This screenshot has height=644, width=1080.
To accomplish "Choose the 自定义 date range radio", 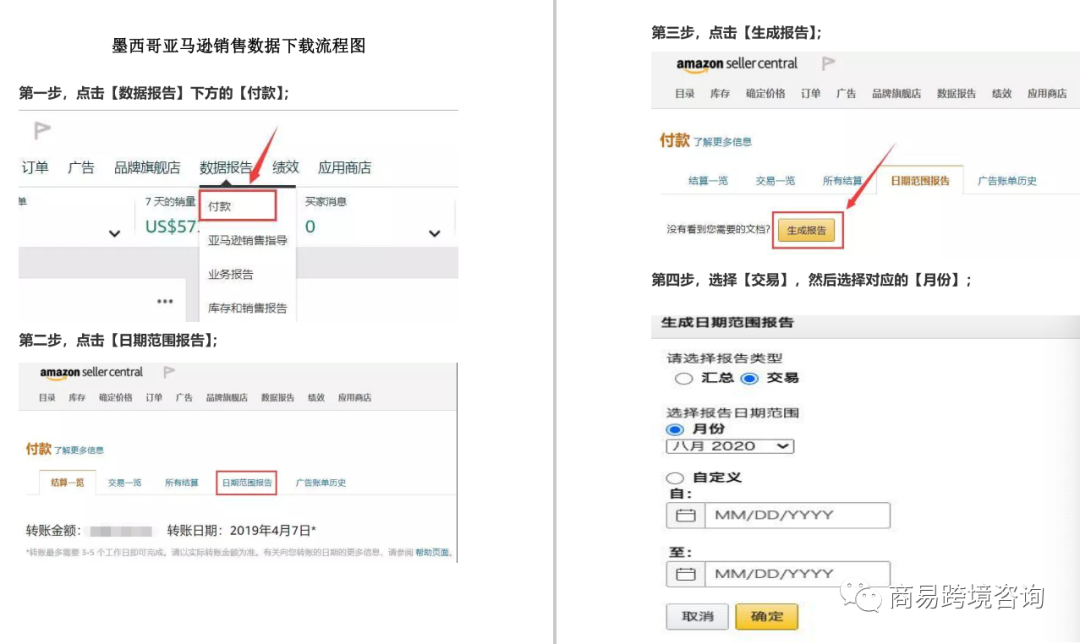I will pyautogui.click(x=675, y=477).
